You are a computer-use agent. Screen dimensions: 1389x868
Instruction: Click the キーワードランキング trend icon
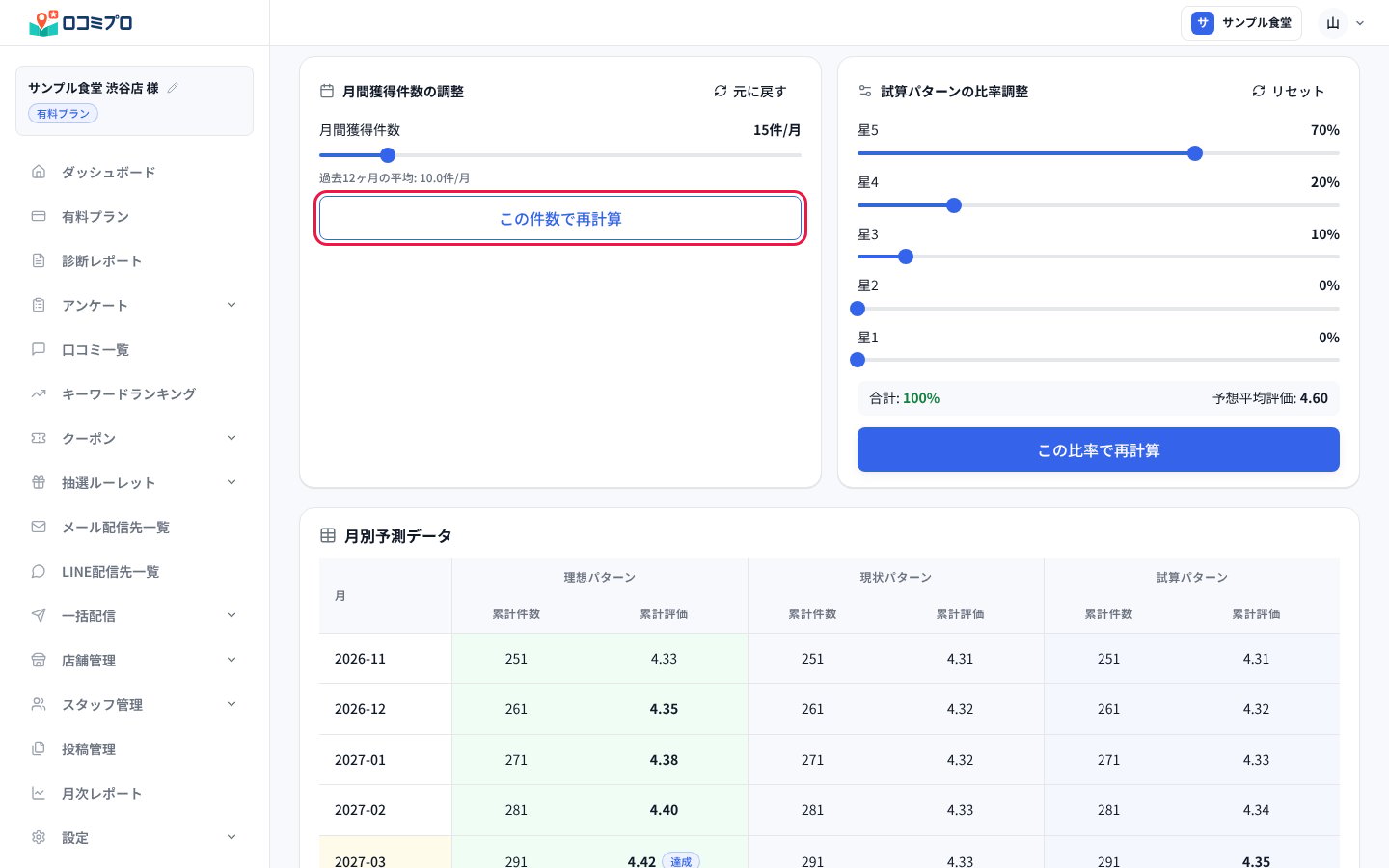(x=39, y=393)
